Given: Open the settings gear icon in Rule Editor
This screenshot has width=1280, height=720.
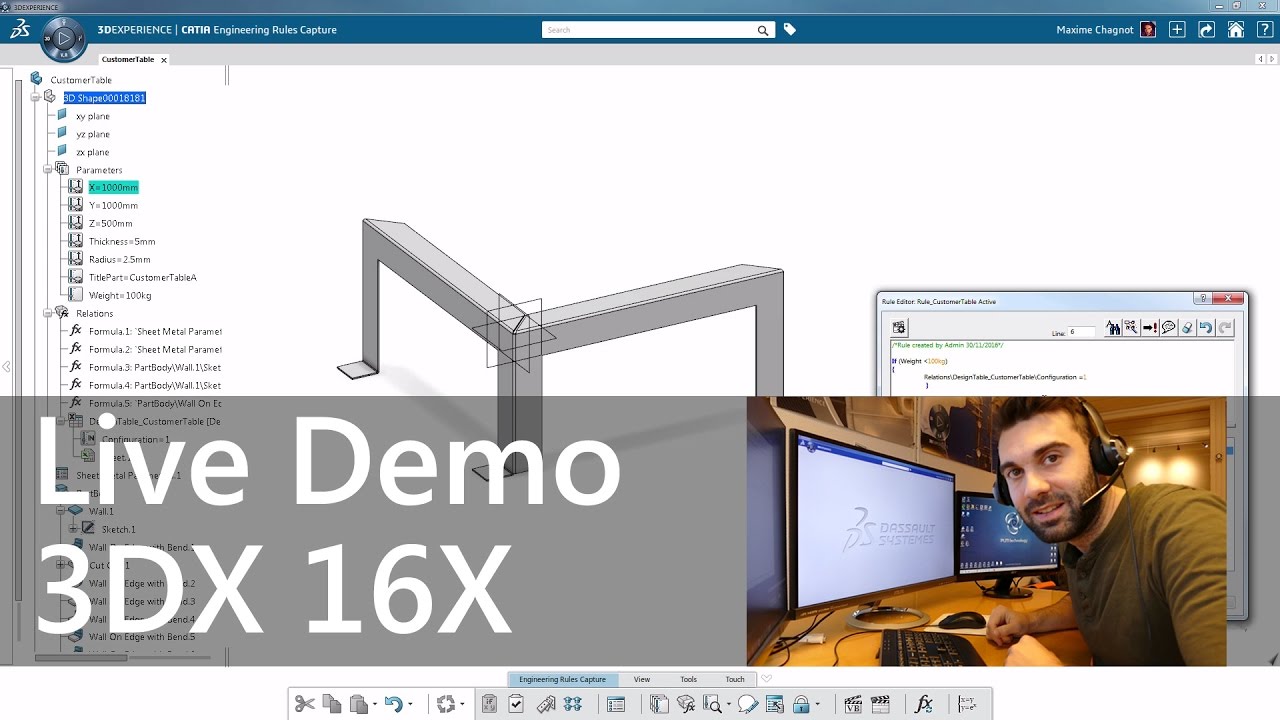Looking at the screenshot, I should [x=898, y=327].
